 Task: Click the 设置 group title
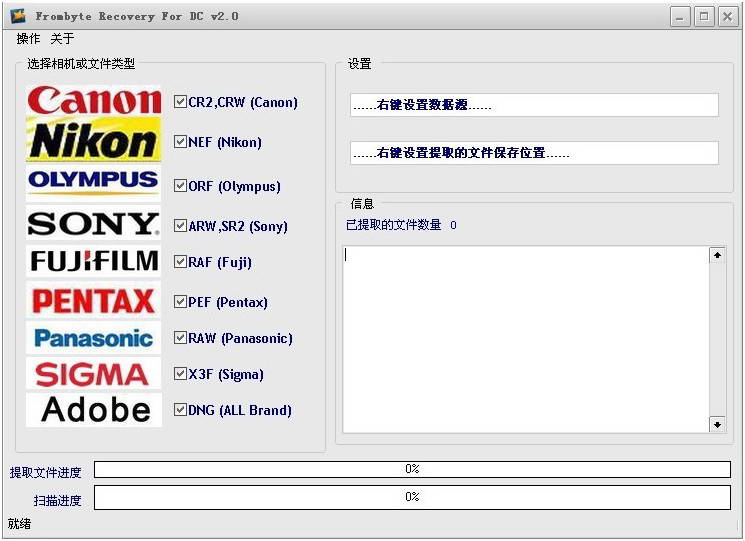pyautogui.click(x=360, y=64)
